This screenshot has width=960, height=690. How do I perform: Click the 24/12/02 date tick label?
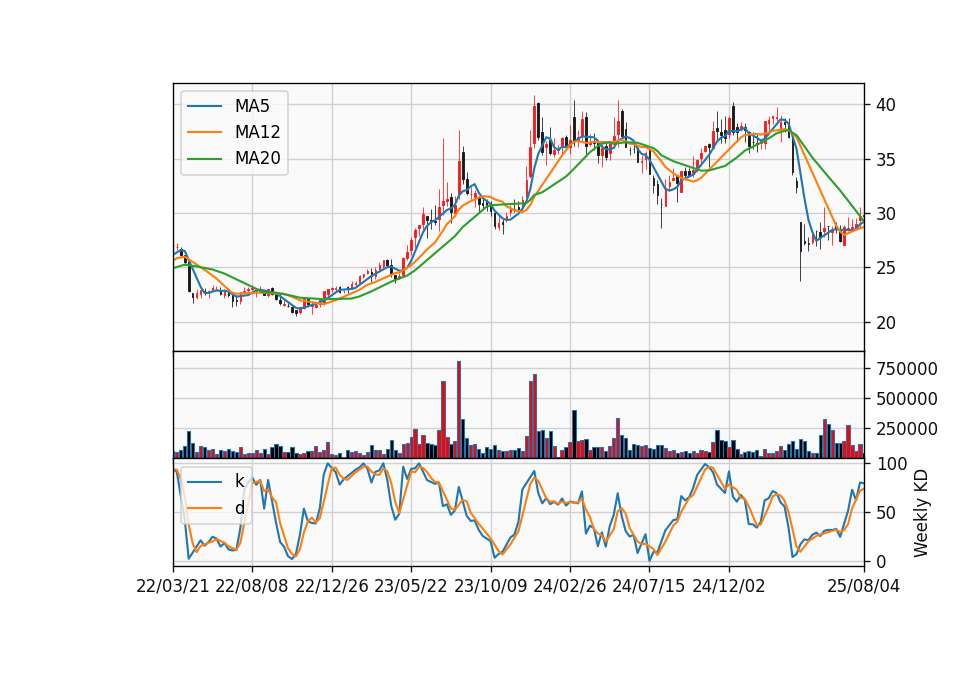point(729,587)
